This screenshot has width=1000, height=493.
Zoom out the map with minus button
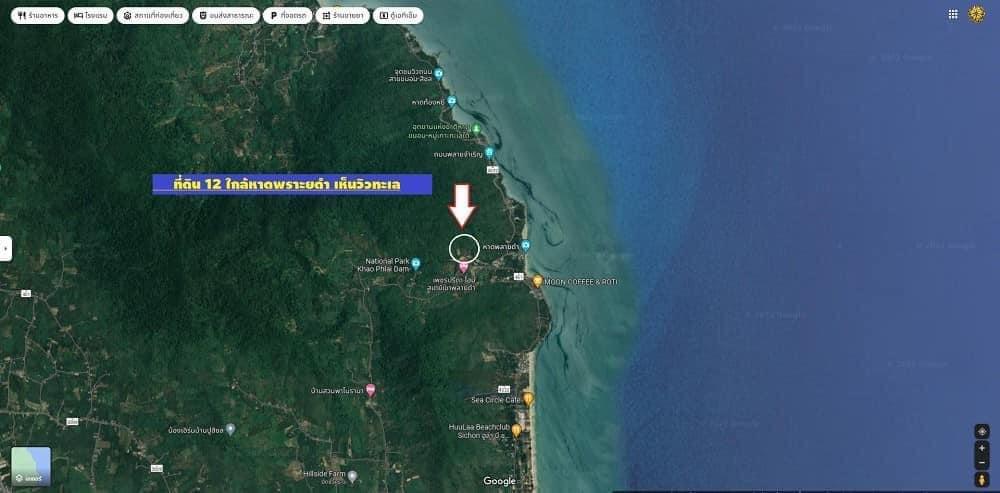click(982, 462)
